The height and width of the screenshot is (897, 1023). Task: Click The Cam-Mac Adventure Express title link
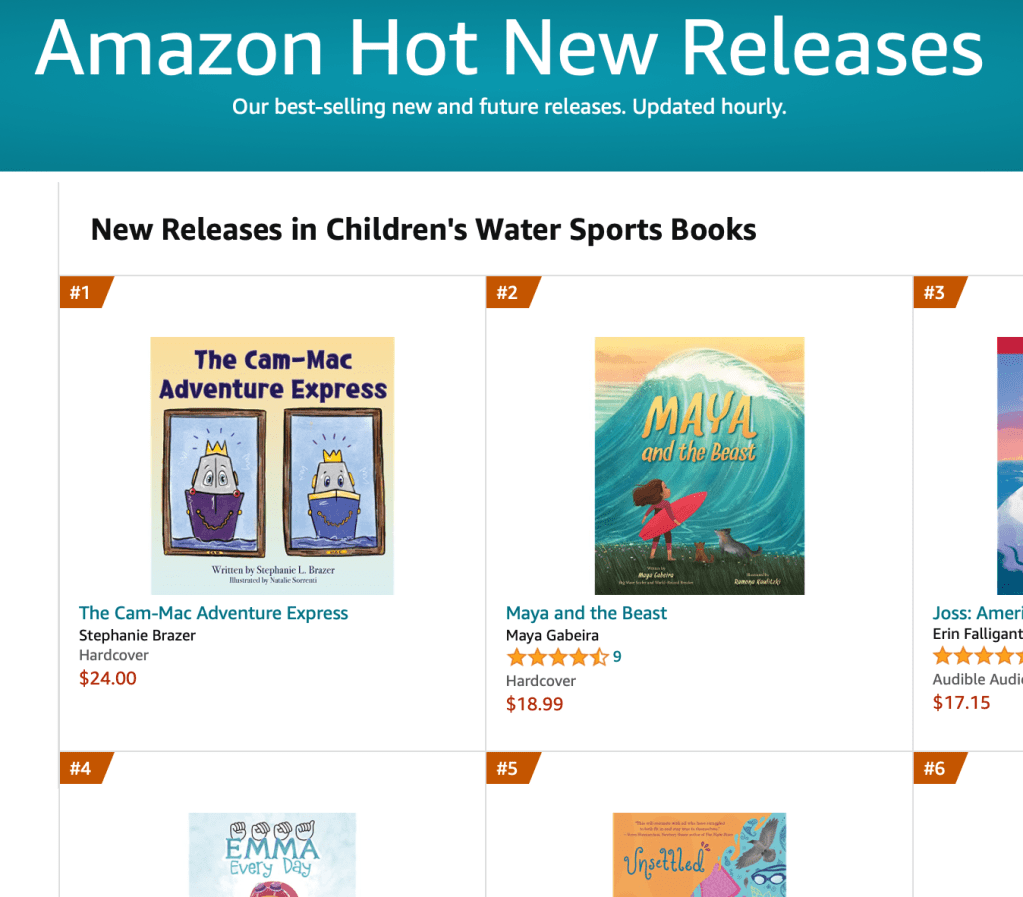click(x=214, y=613)
